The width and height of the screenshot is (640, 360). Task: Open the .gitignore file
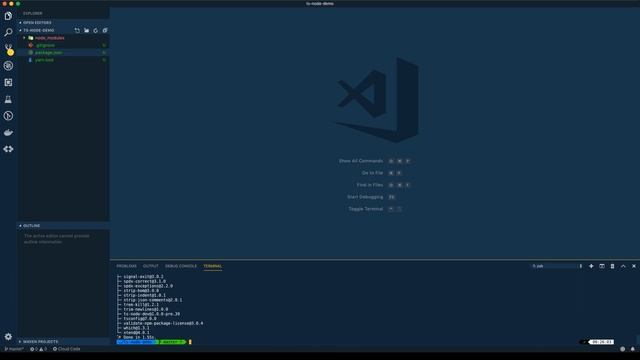click(x=45, y=45)
